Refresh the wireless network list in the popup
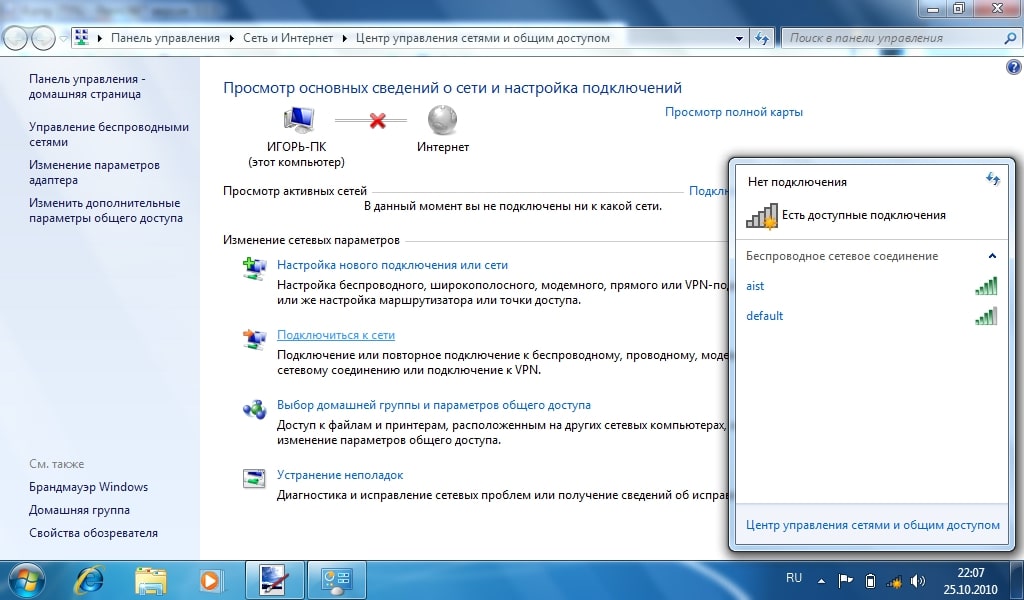This screenshot has width=1024, height=600. tap(993, 179)
